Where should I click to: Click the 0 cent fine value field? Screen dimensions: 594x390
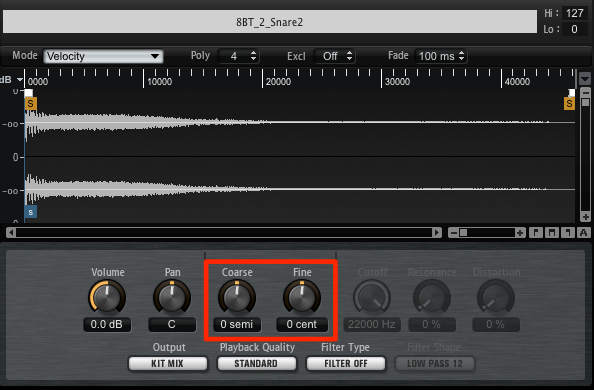(302, 325)
